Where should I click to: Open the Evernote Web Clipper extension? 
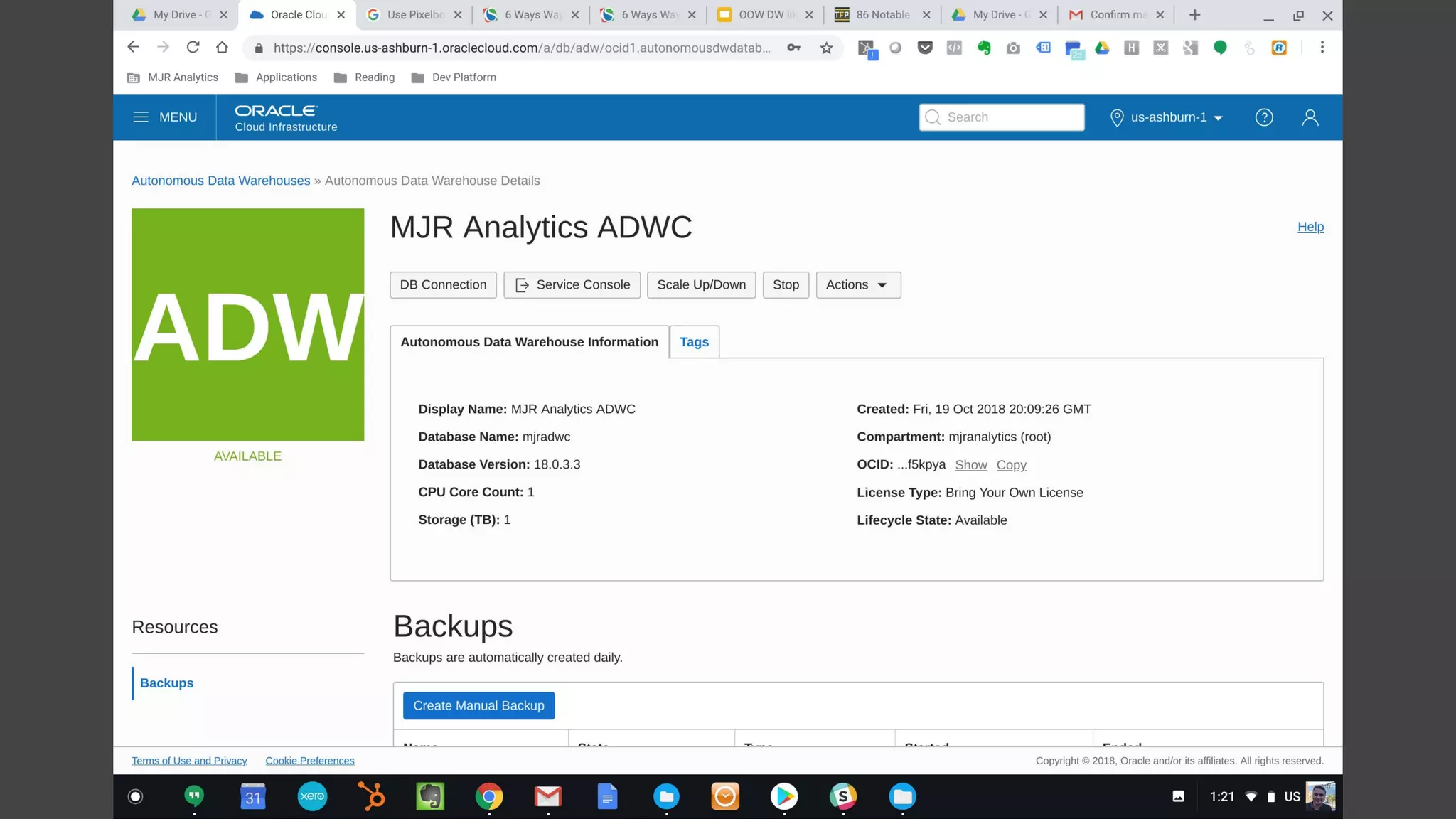point(984,48)
